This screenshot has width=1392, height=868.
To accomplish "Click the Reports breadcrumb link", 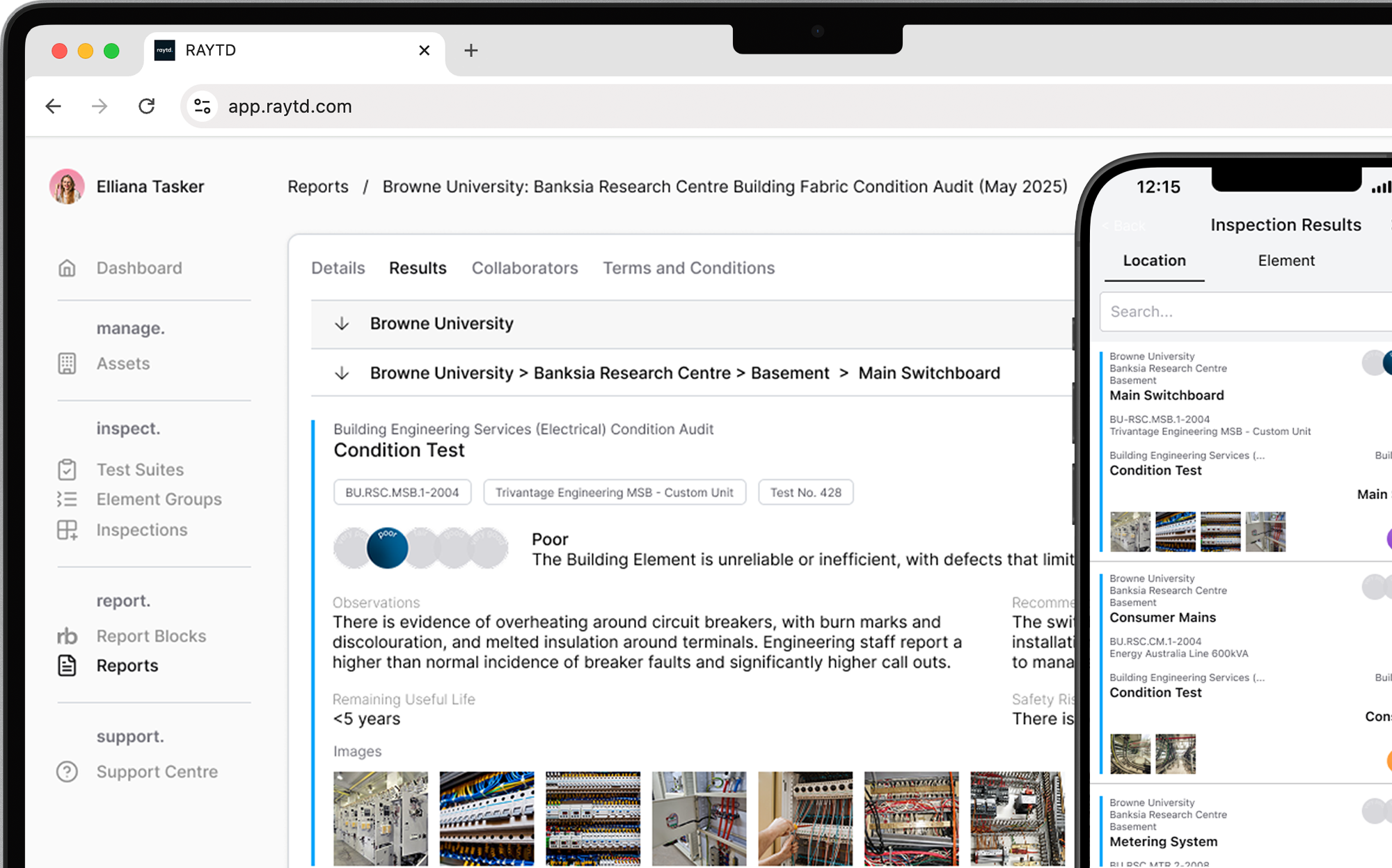I will [x=318, y=187].
